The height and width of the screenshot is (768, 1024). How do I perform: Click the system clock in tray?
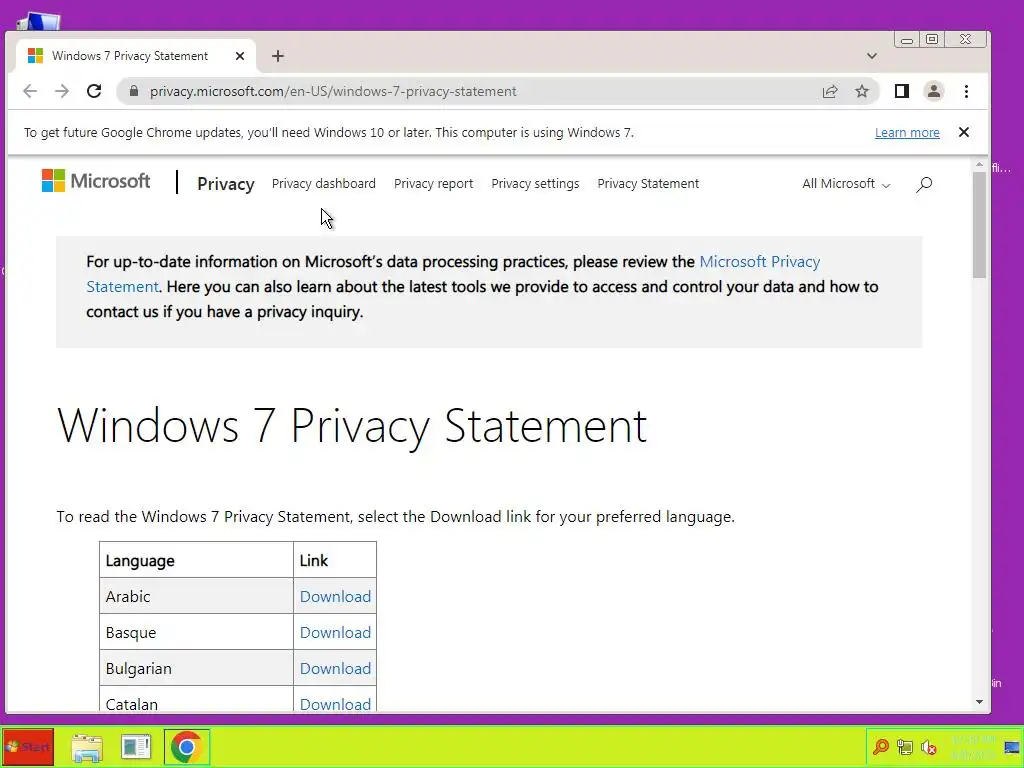973,746
